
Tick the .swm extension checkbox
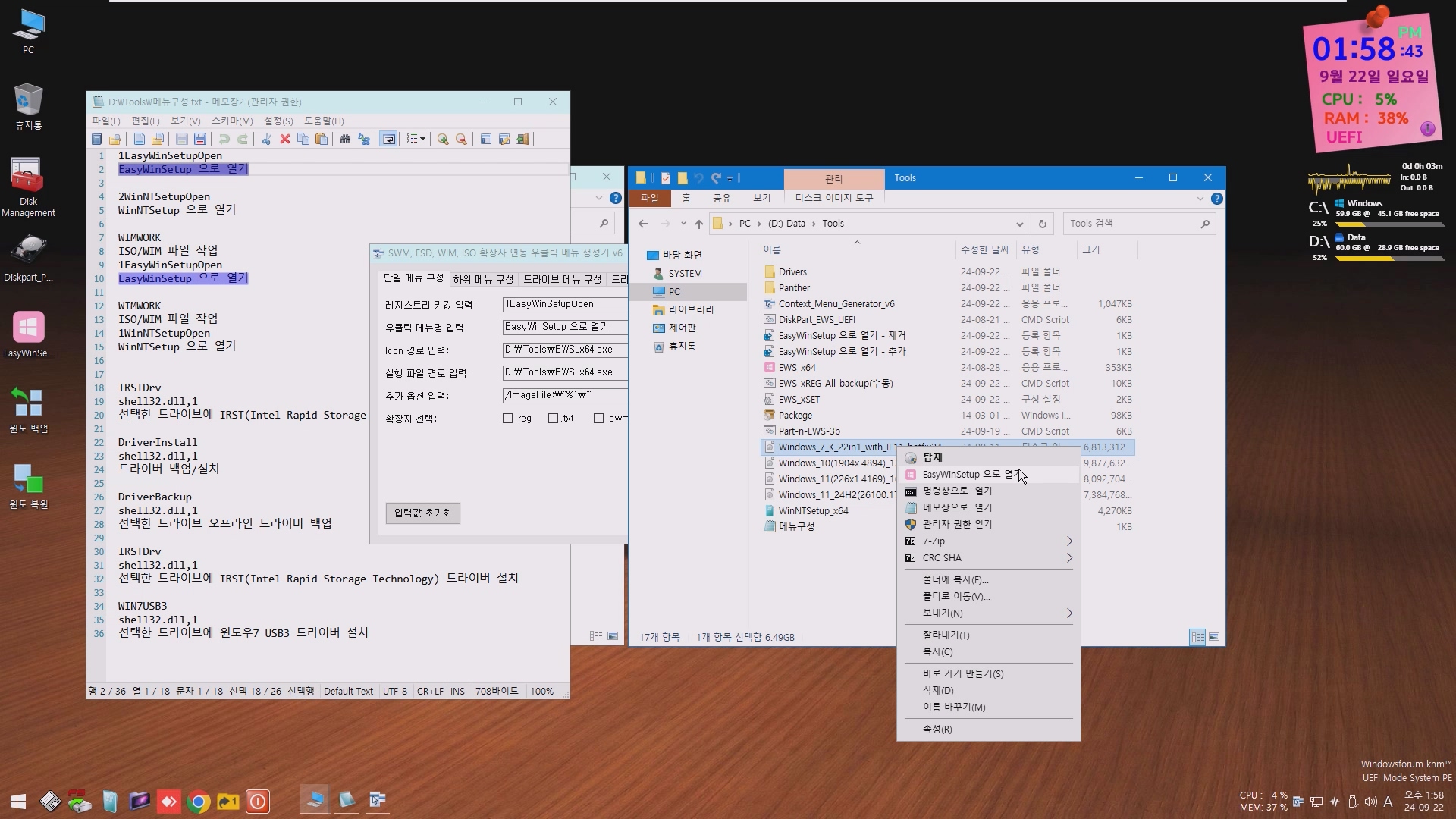point(599,419)
